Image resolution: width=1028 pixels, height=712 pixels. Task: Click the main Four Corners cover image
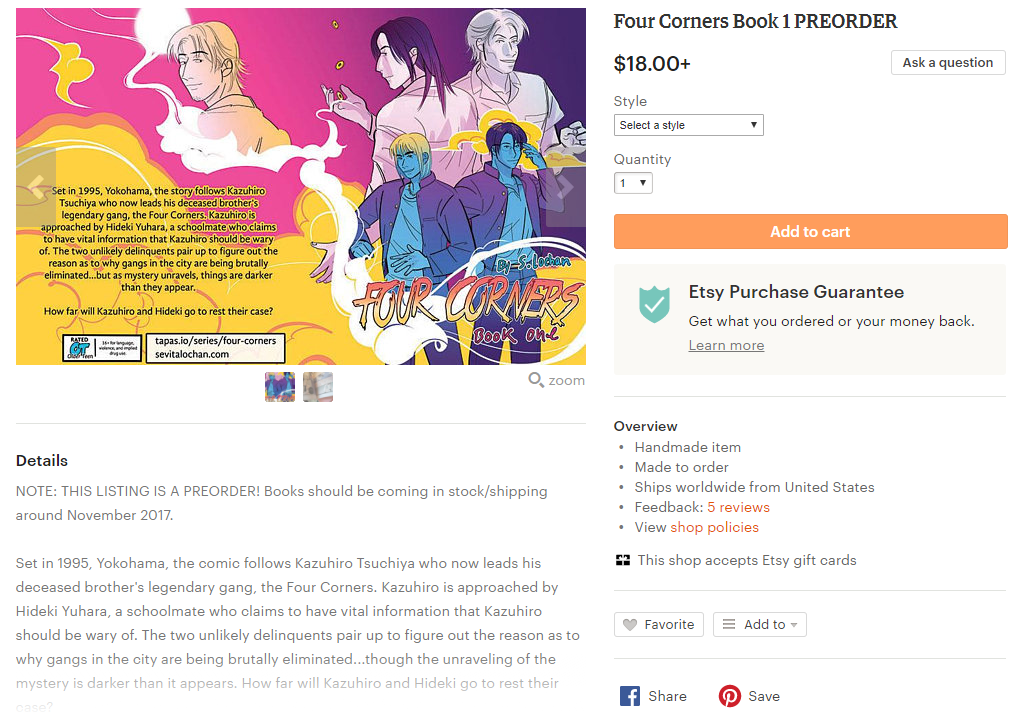tap(301, 186)
